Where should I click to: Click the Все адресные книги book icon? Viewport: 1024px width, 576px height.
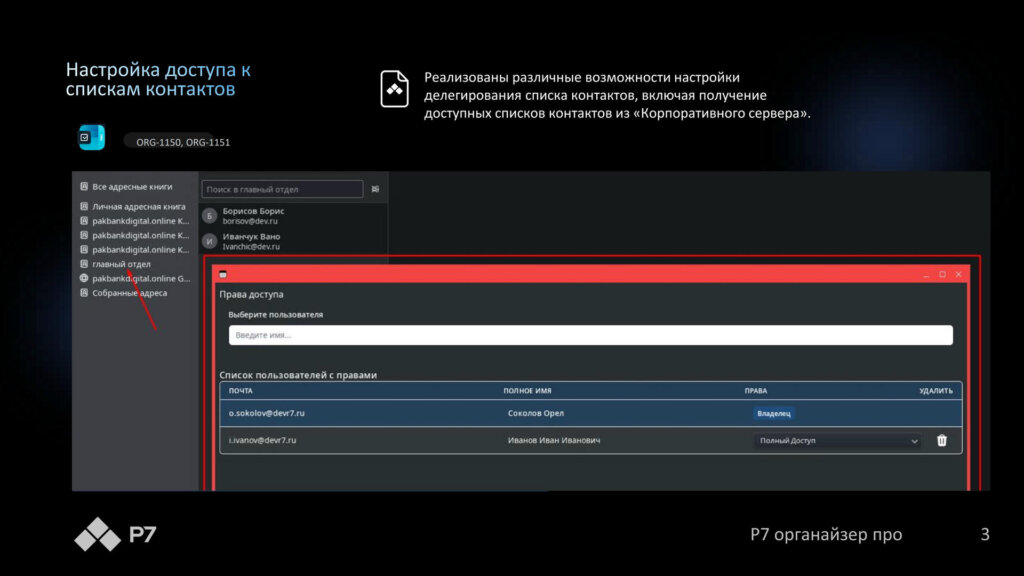(84, 187)
